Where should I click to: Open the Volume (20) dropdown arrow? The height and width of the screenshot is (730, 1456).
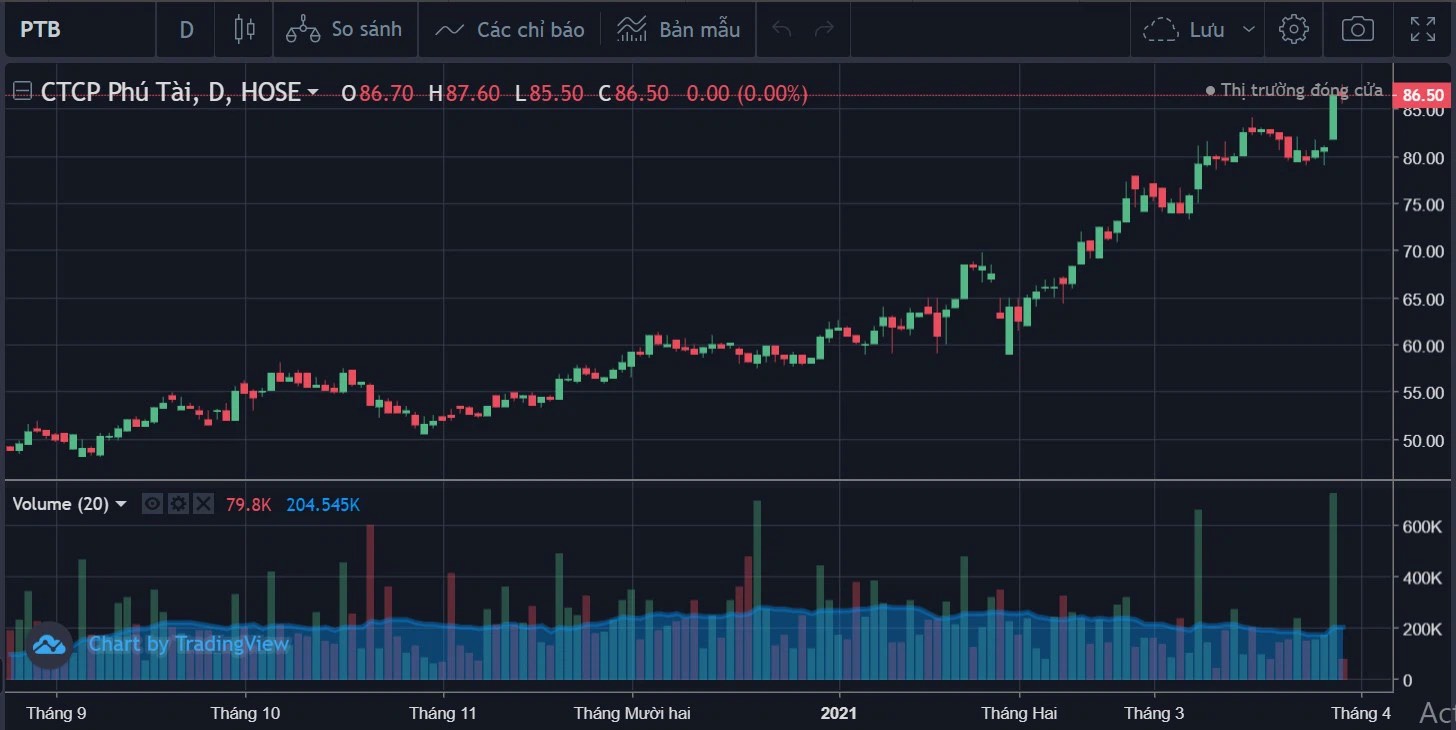coord(122,504)
